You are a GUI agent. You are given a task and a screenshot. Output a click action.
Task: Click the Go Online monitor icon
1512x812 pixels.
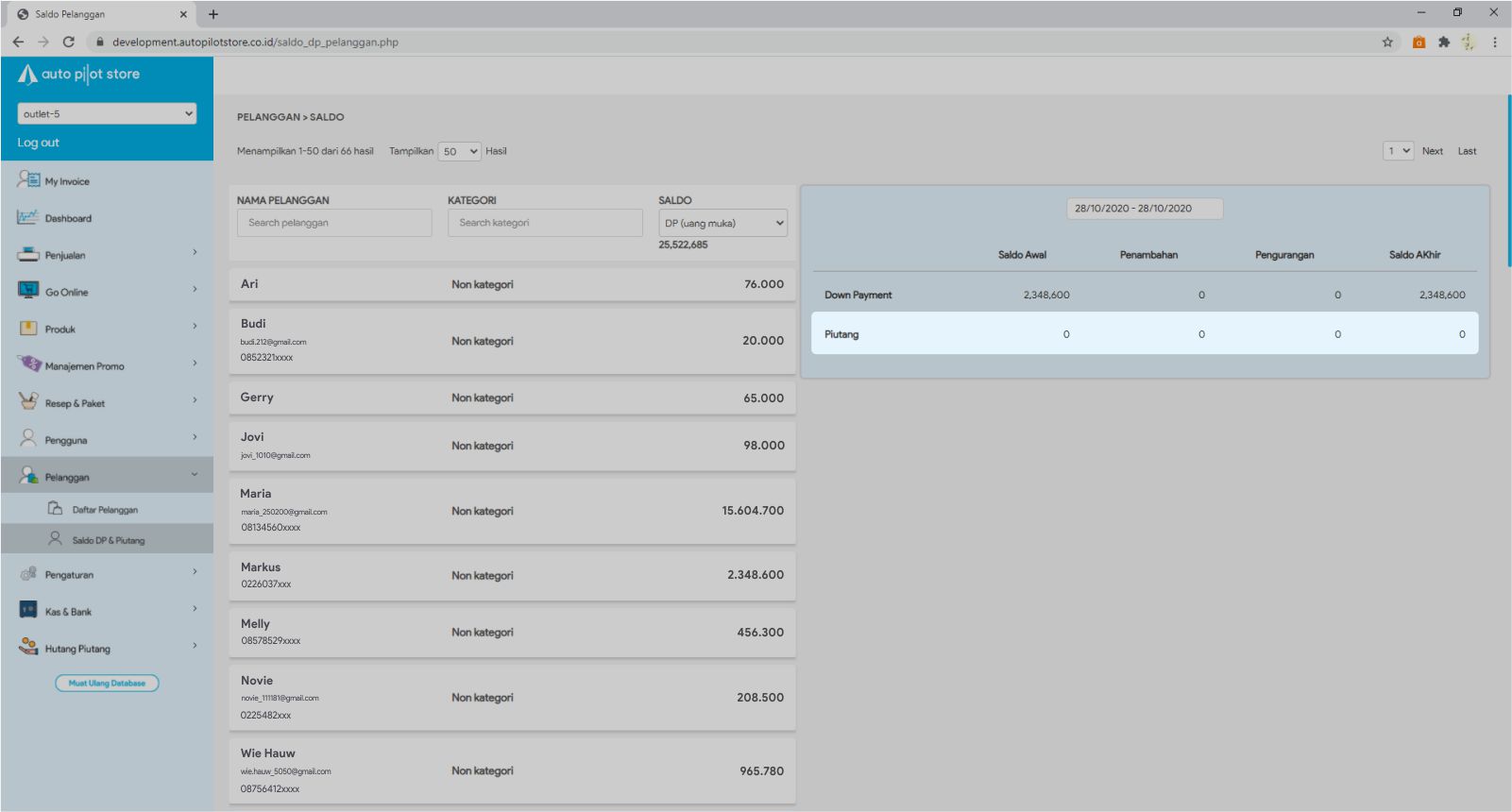[x=28, y=291]
